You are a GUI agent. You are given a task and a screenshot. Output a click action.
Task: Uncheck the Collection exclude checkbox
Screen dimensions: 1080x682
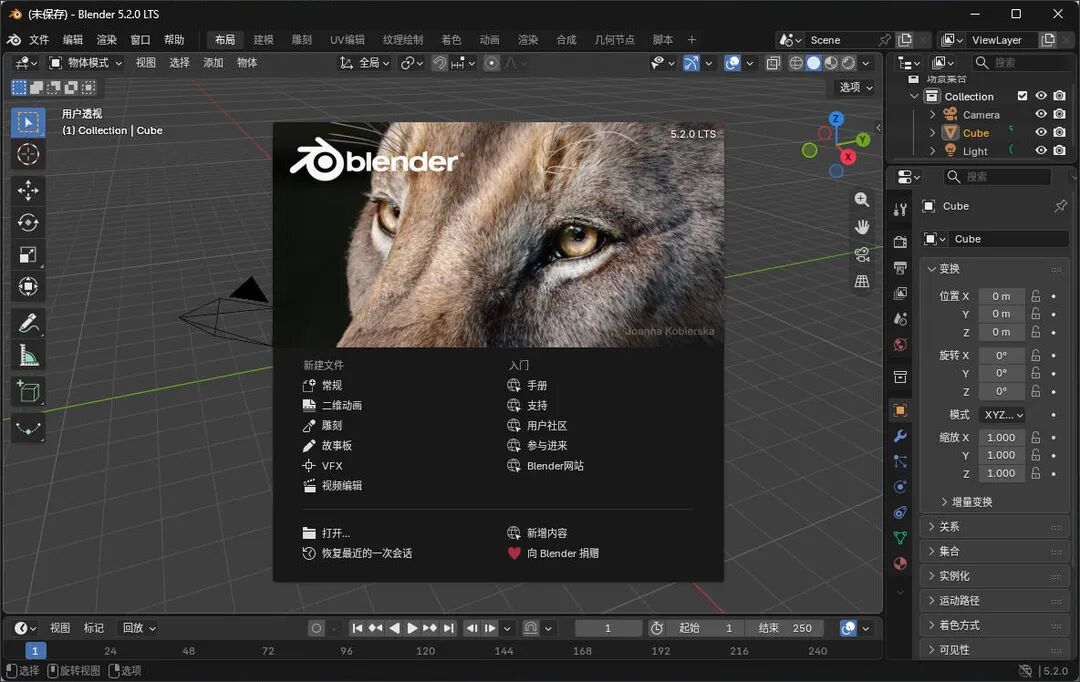[x=1022, y=96]
